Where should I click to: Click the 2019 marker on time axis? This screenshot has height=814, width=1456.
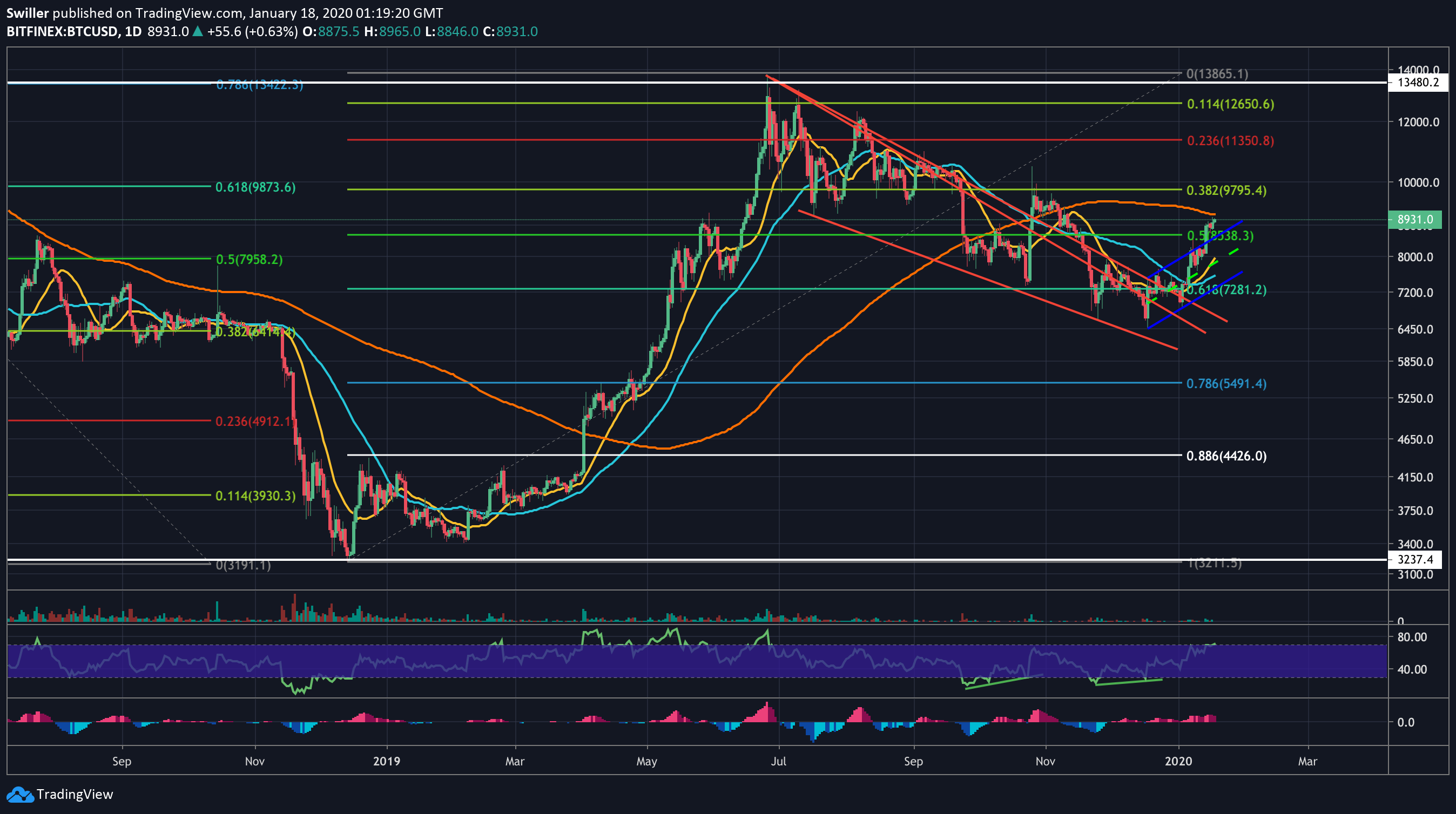(387, 761)
